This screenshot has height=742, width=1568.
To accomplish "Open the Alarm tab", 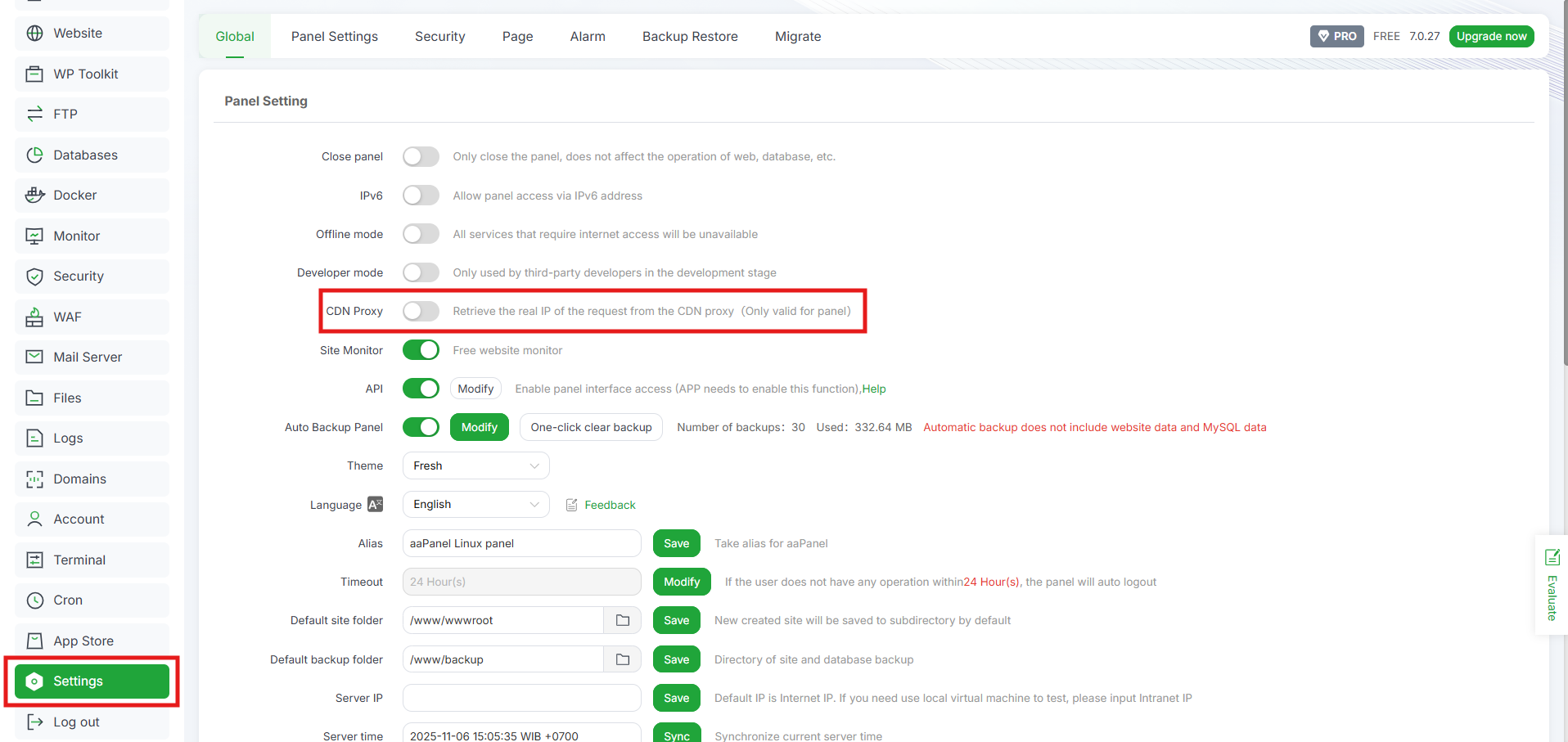I will [x=588, y=36].
